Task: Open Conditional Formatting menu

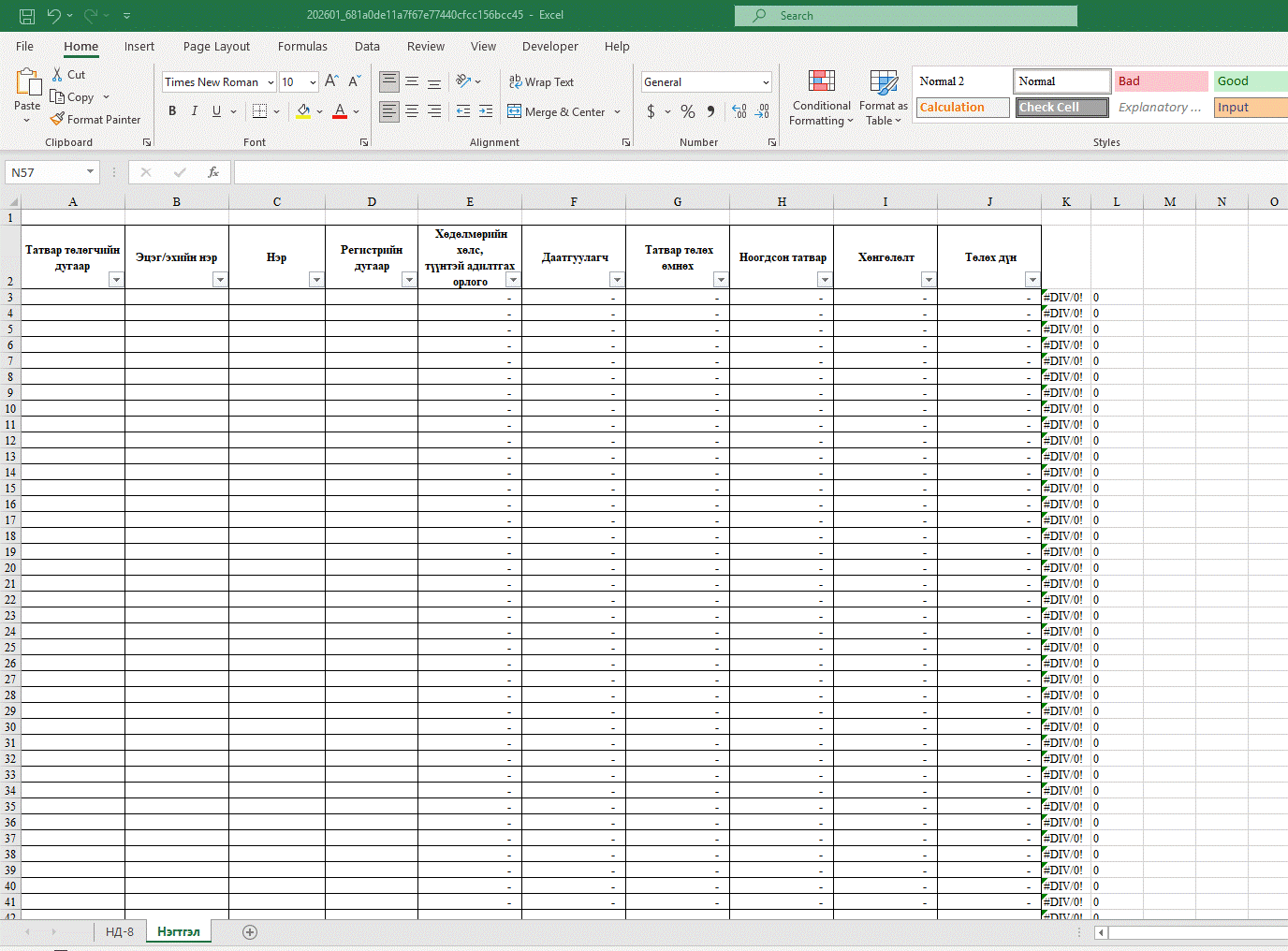Action: (x=821, y=98)
